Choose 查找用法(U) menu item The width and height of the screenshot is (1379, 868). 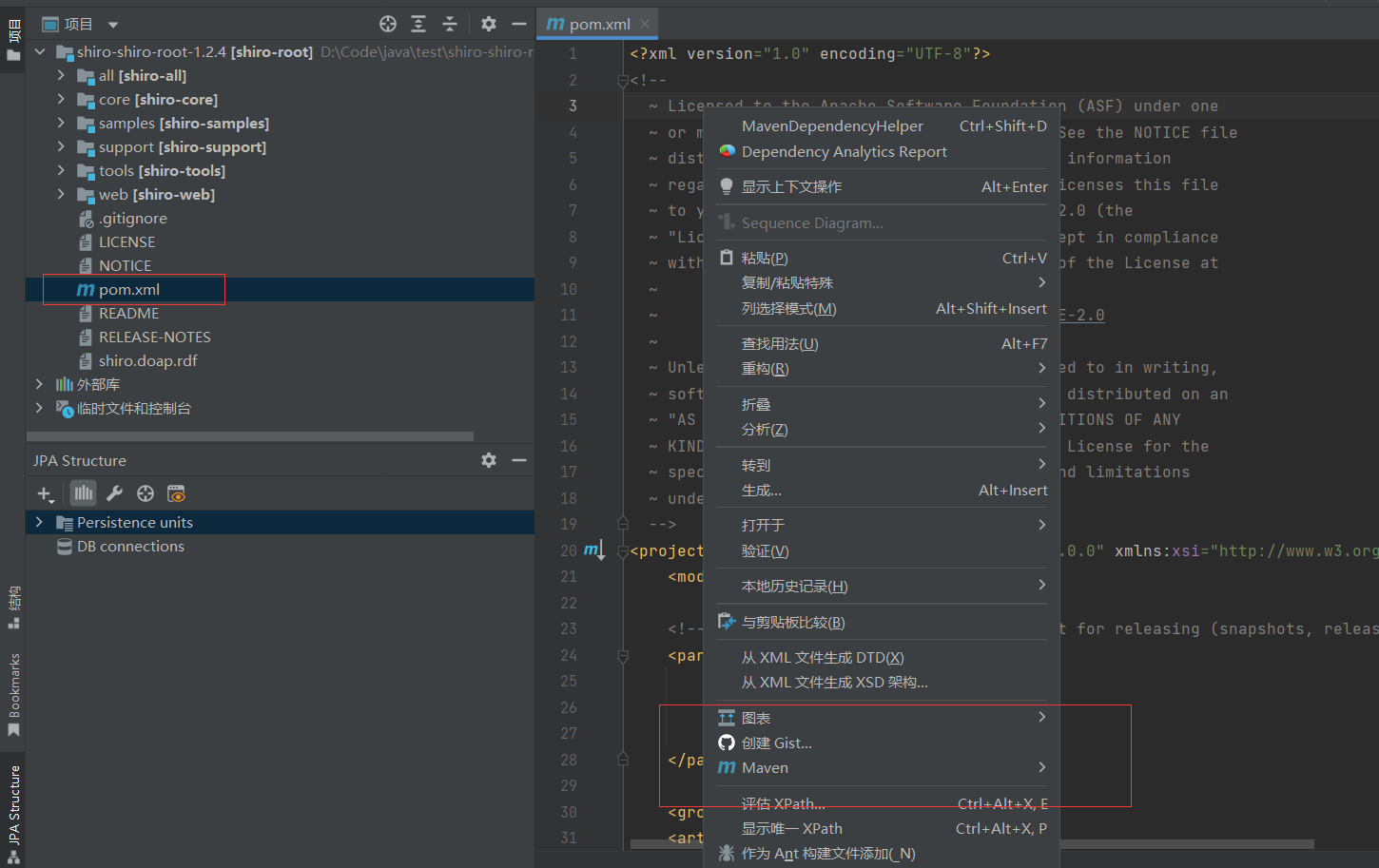coord(882,343)
